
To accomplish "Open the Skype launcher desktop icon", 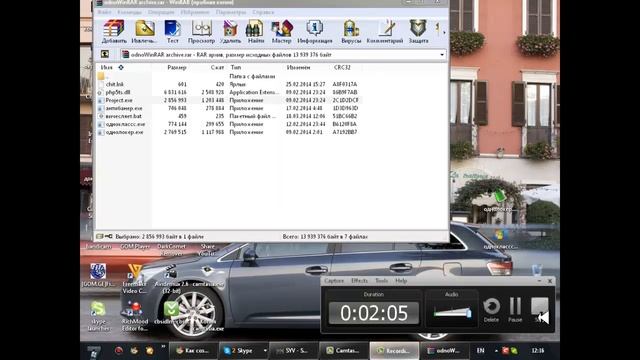I will point(98,316).
